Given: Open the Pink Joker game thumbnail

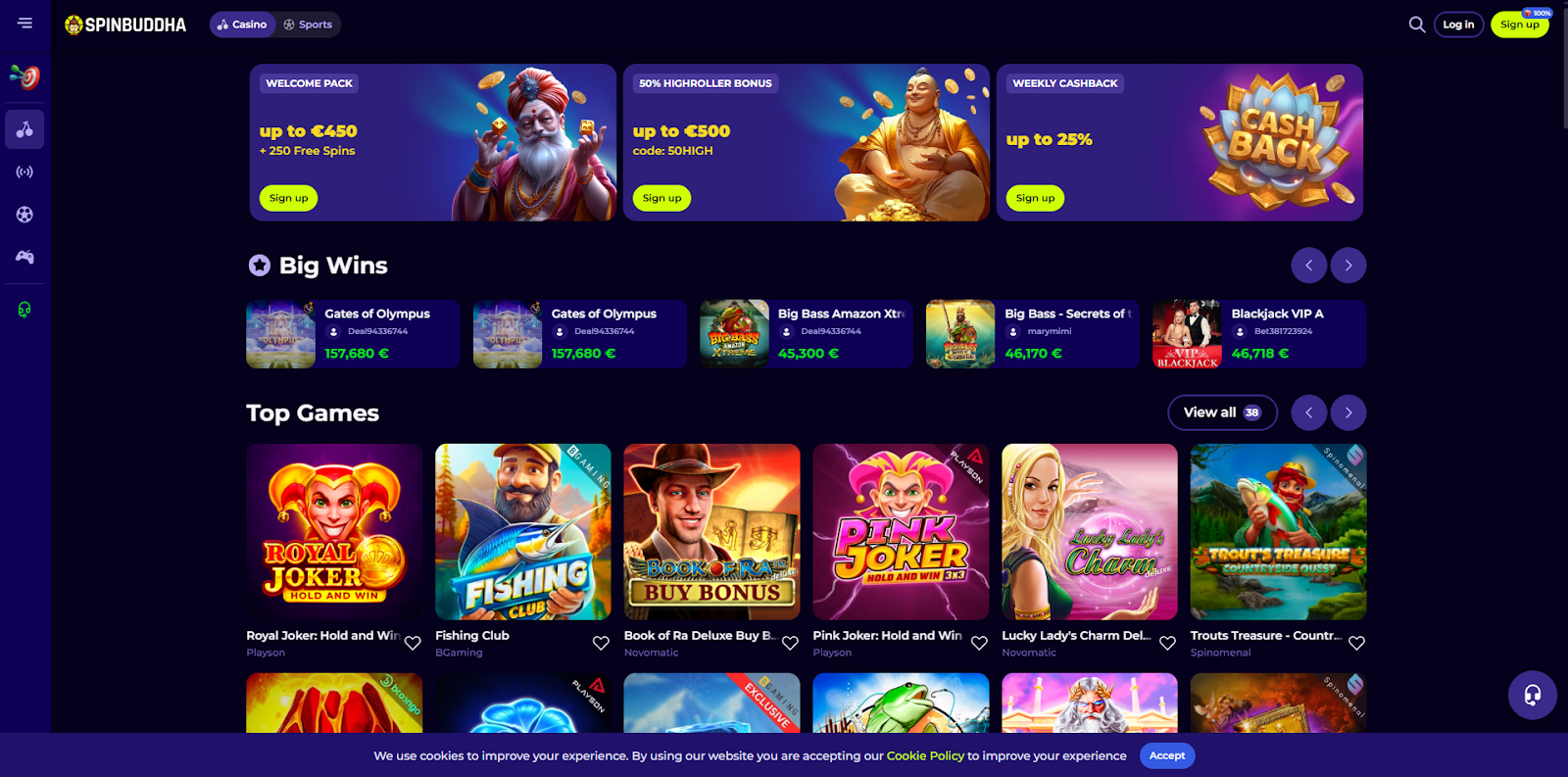Looking at the screenshot, I should click(x=901, y=532).
